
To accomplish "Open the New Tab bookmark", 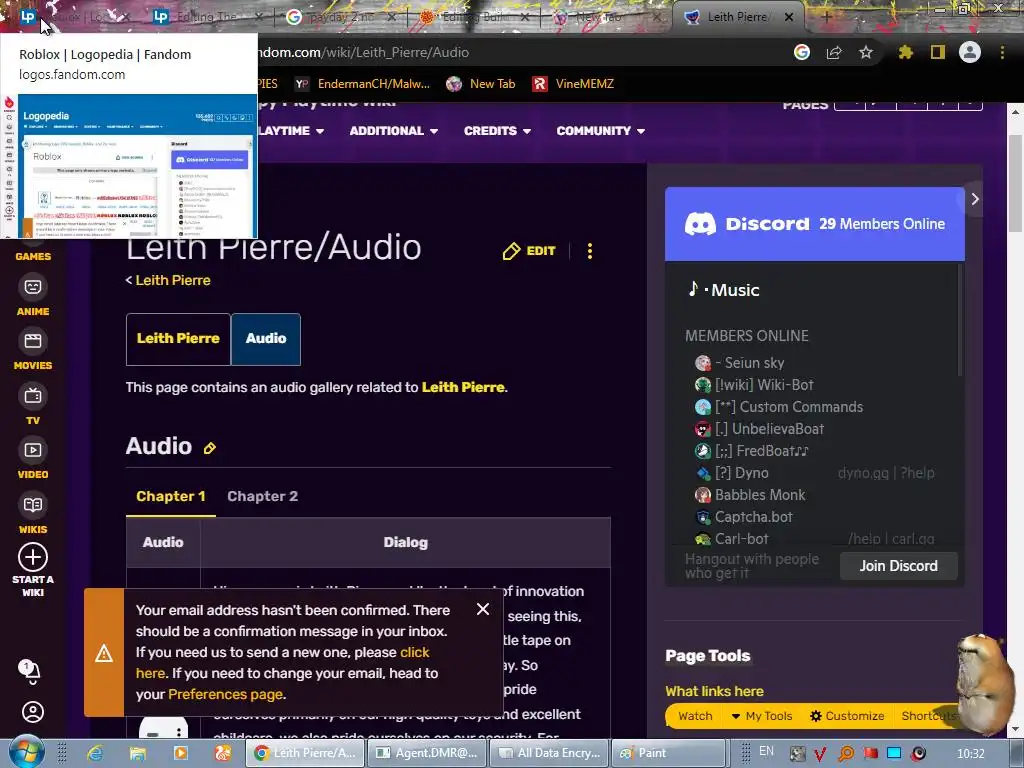I will (481, 84).
